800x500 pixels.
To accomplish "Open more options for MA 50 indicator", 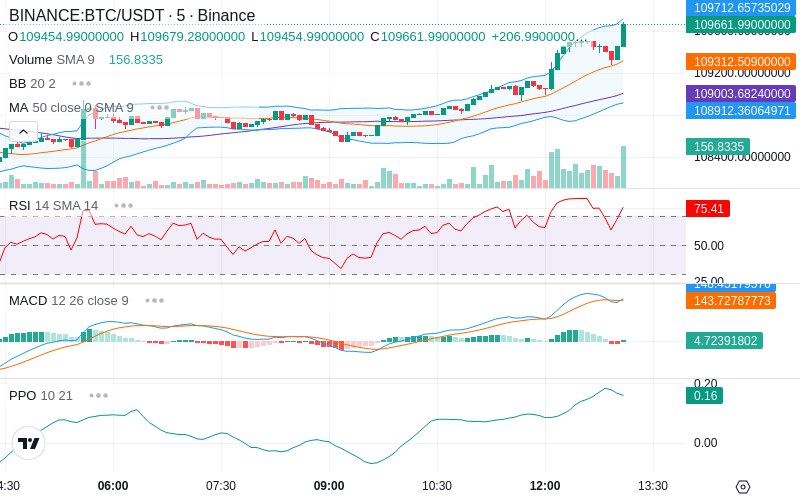I will coord(160,108).
